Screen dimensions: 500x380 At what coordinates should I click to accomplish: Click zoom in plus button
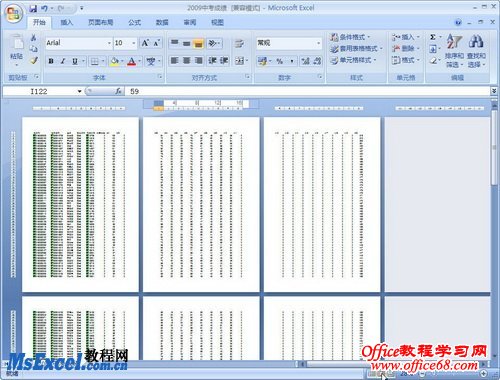point(484,374)
